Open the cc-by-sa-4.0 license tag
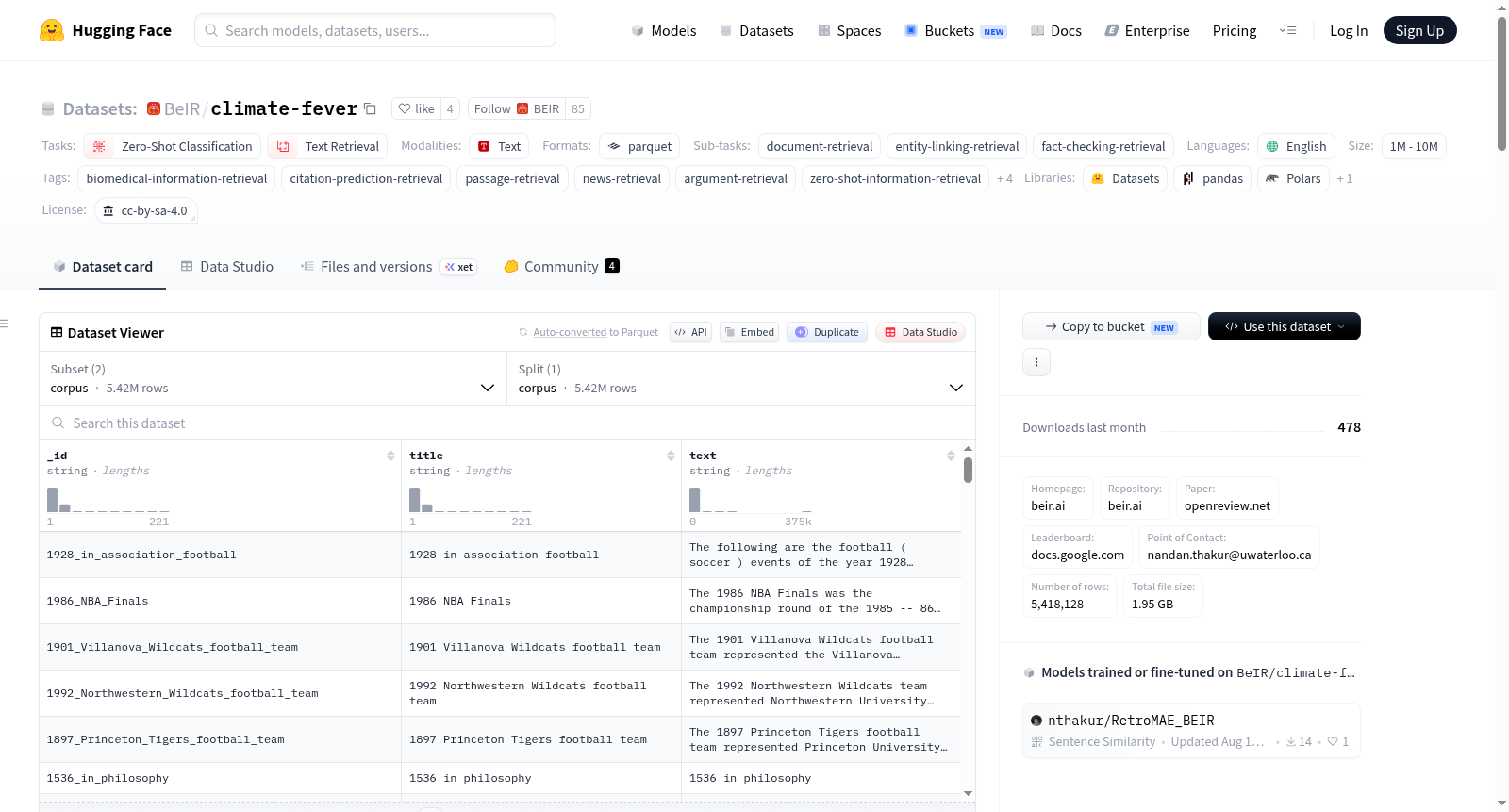The image size is (1509, 812). [x=146, y=210]
